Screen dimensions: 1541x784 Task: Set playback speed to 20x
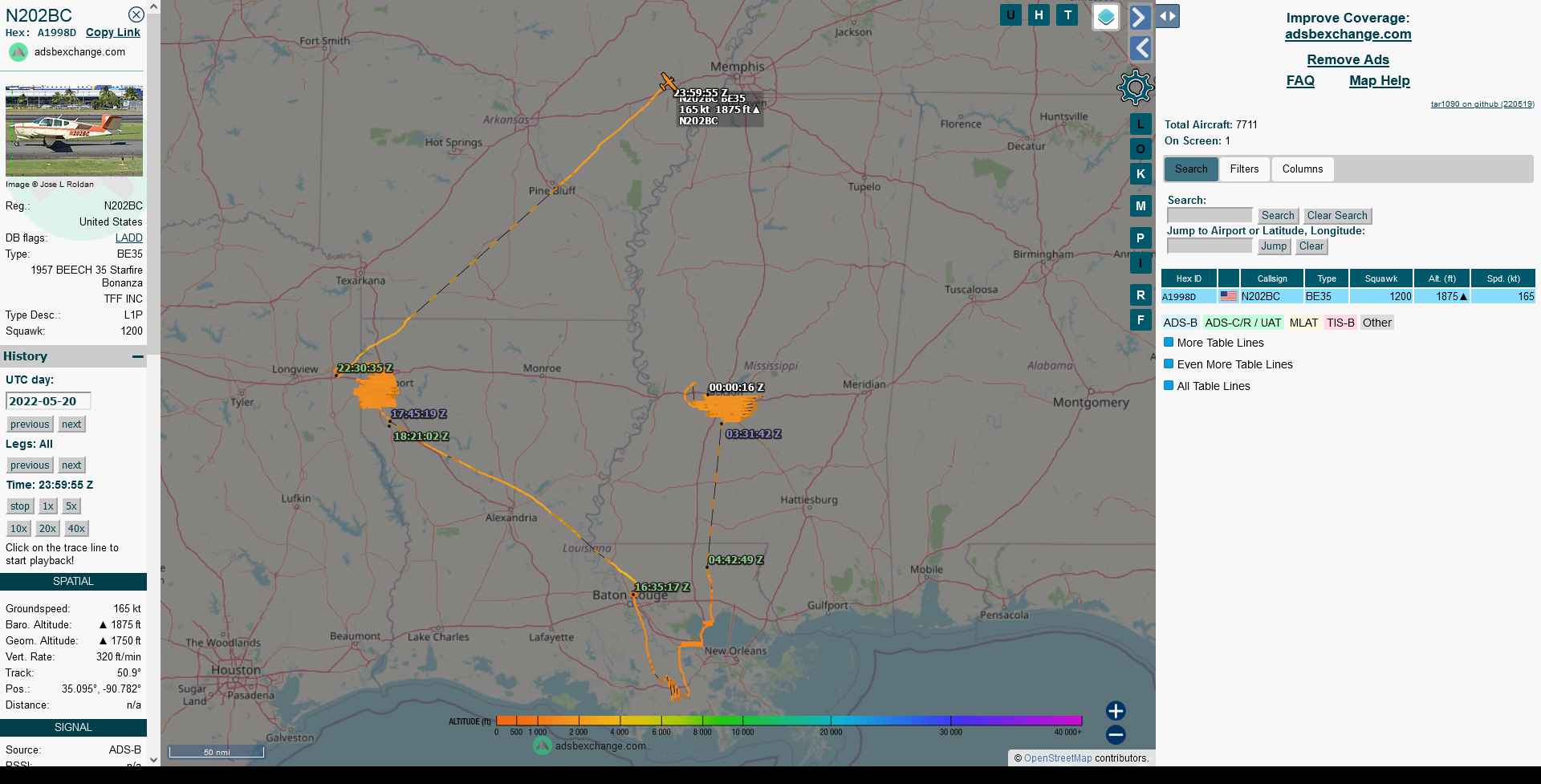[x=47, y=529]
